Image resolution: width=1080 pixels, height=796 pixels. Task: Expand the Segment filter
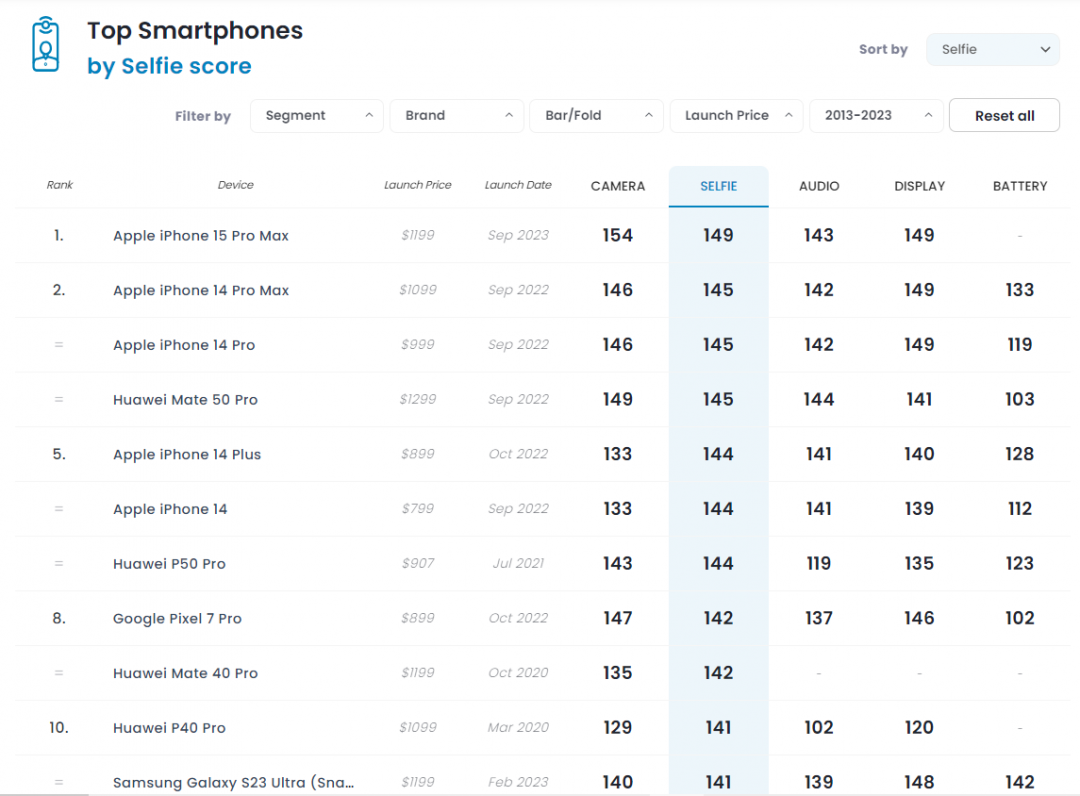tap(317, 115)
